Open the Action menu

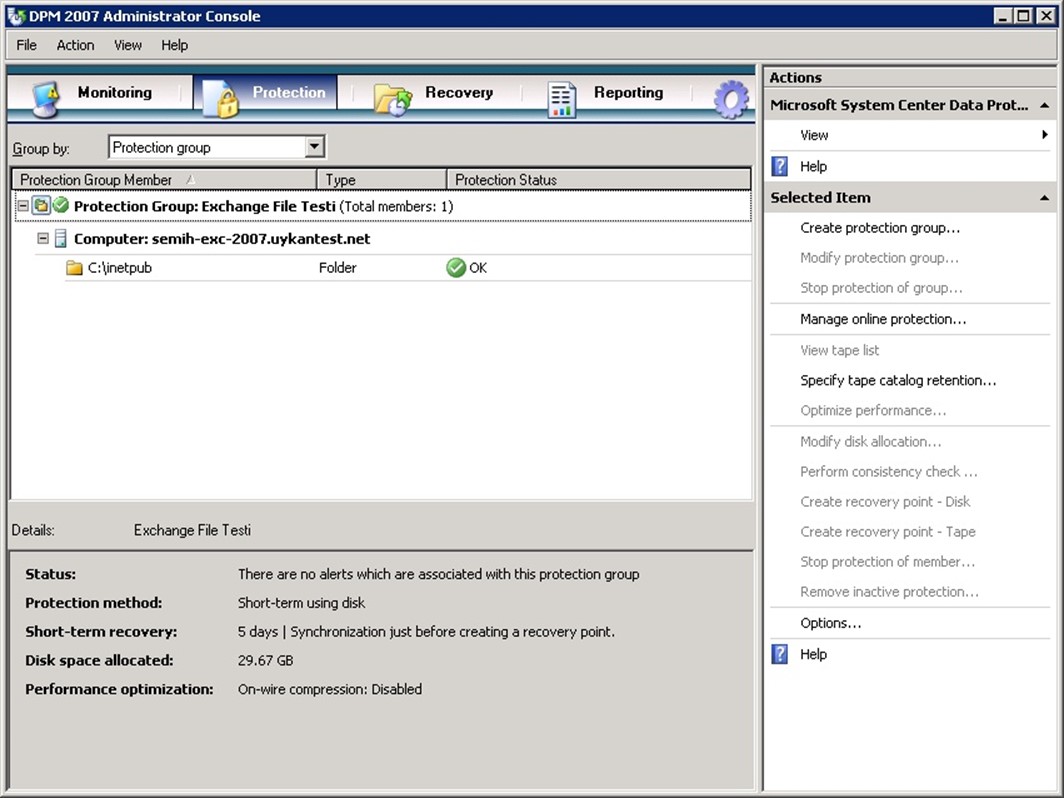[x=75, y=45]
